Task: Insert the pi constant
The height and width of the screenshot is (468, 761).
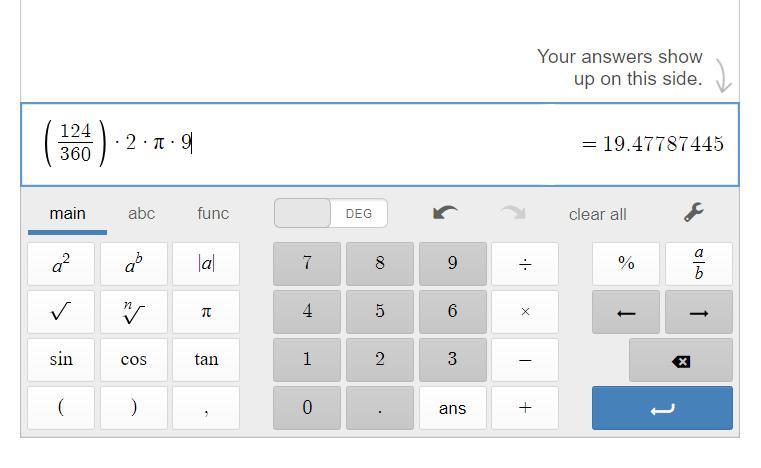Action: tap(206, 312)
